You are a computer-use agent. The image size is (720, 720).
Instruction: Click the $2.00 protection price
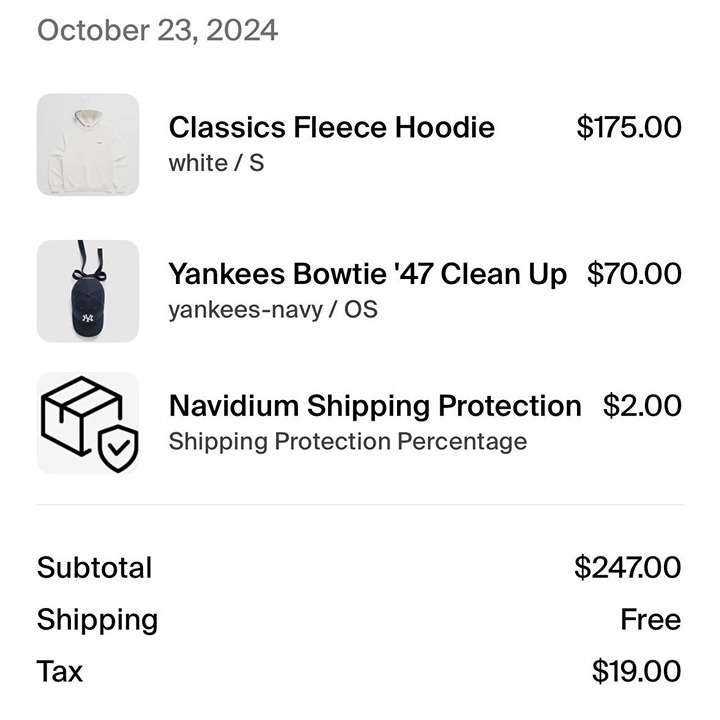[x=642, y=406]
